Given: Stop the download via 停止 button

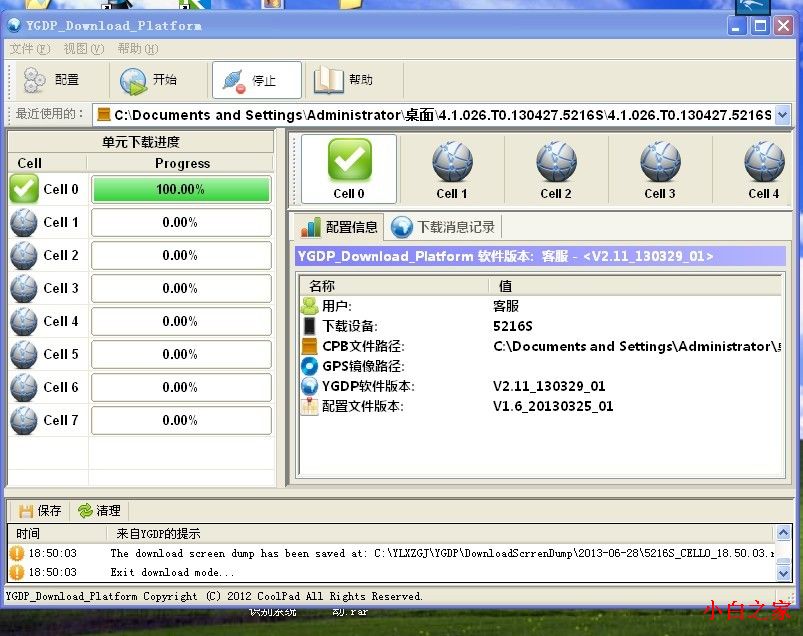Looking at the screenshot, I should tap(257, 80).
